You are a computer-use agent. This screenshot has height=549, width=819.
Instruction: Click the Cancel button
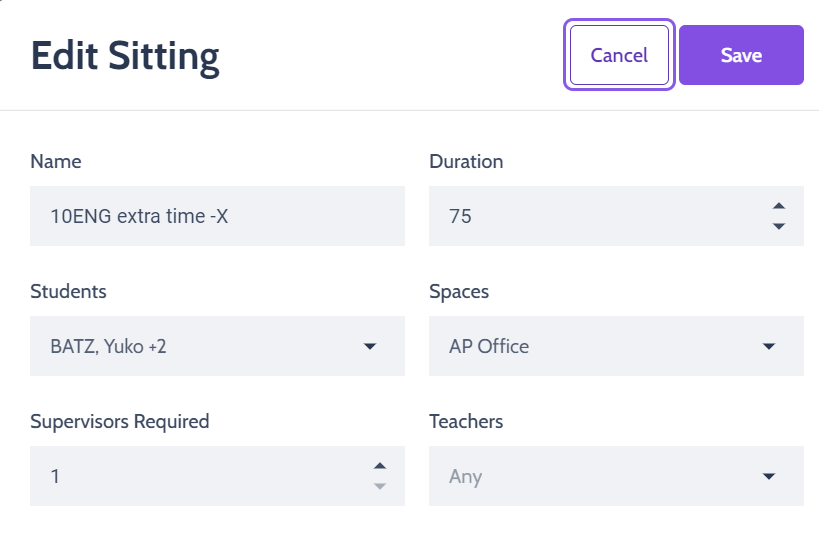click(619, 55)
